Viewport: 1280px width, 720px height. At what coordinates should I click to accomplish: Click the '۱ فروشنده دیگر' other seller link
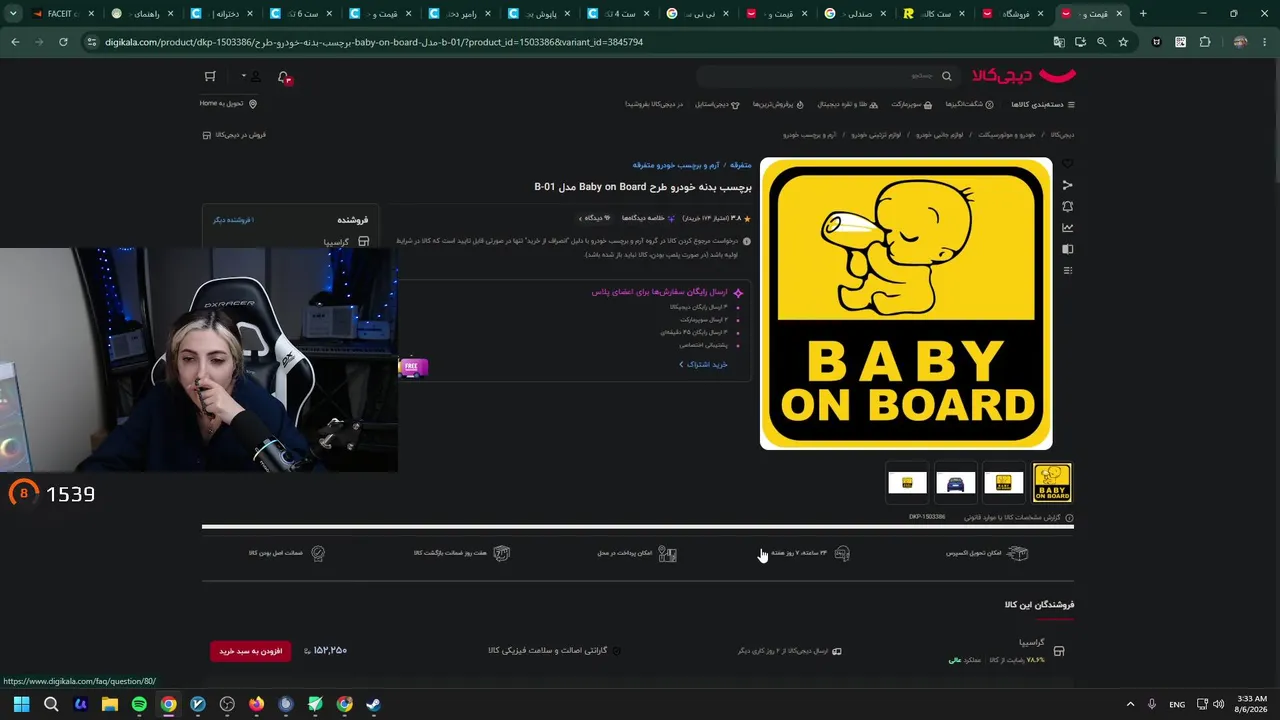click(x=233, y=220)
